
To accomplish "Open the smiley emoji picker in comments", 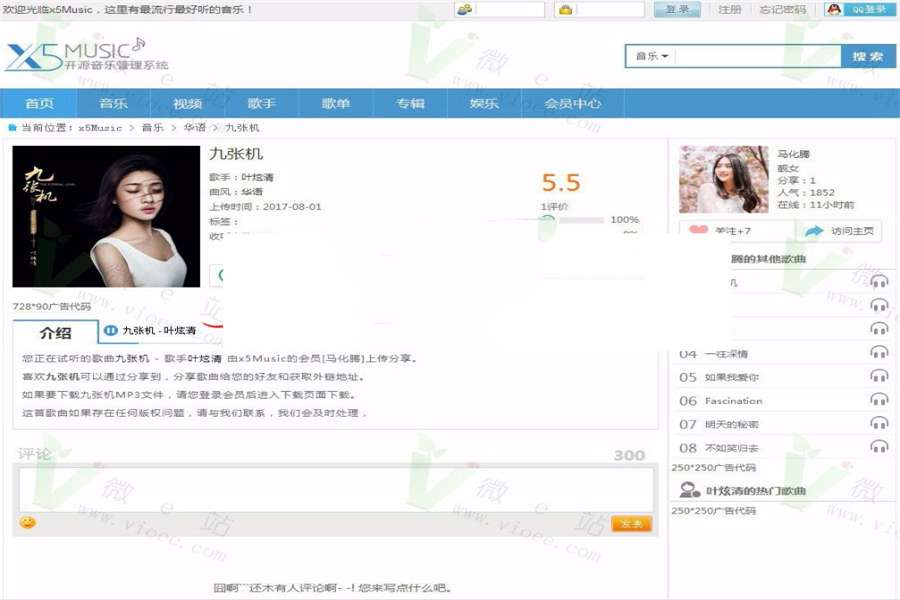I will pyautogui.click(x=28, y=522).
